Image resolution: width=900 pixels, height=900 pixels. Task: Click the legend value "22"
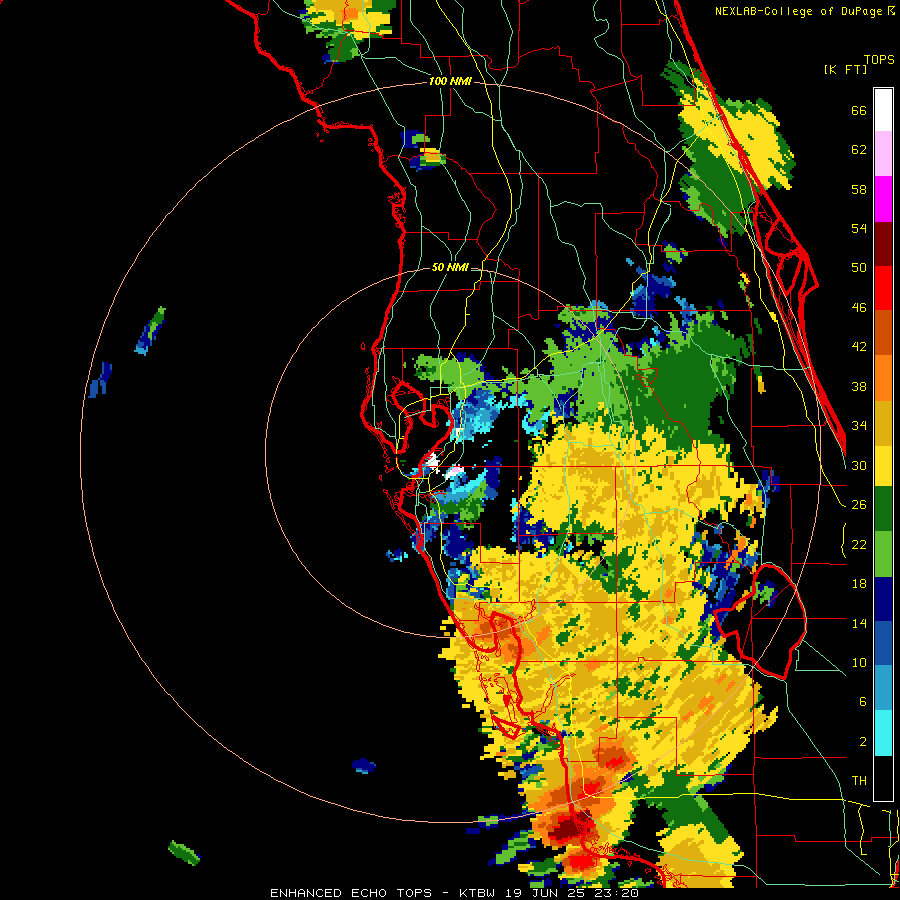[x=859, y=545]
